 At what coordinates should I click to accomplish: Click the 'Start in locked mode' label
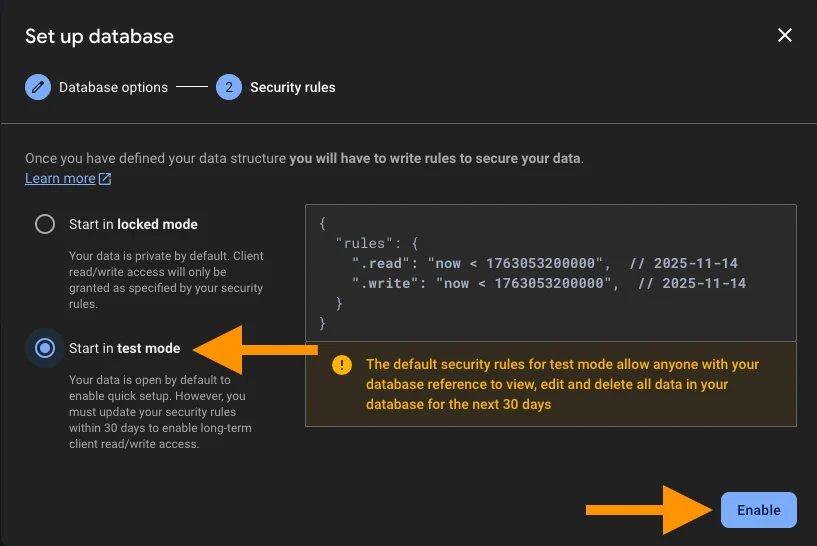tap(133, 224)
